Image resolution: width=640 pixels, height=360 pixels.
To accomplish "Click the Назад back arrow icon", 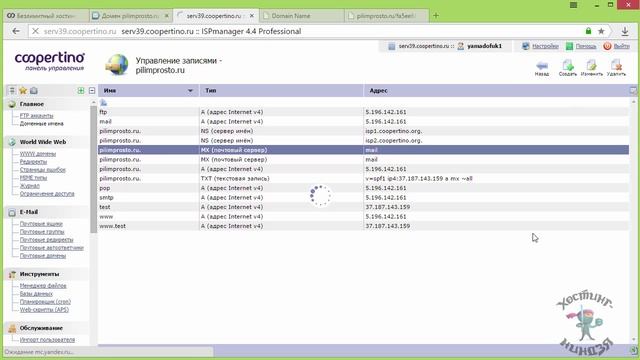I will click(542, 66).
